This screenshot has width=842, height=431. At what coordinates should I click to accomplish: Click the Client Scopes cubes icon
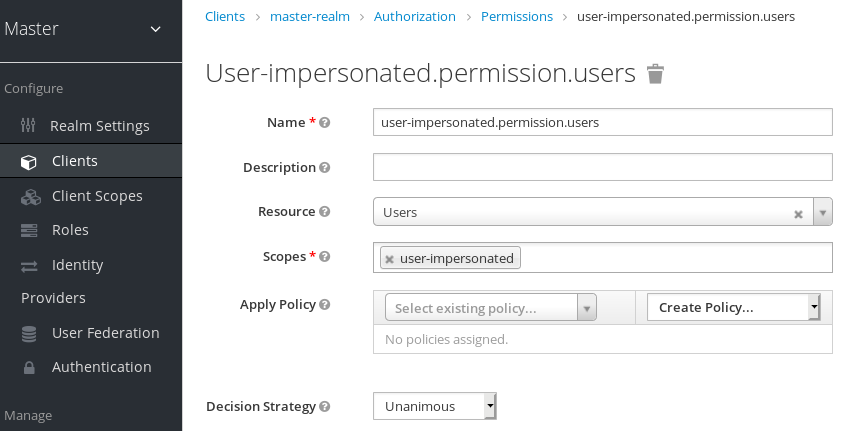[31, 197]
